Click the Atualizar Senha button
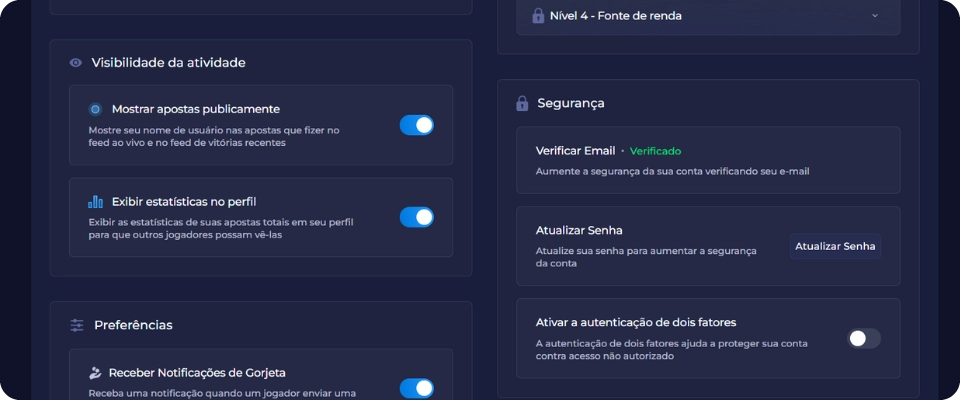The height and width of the screenshot is (400, 960). 835,246
